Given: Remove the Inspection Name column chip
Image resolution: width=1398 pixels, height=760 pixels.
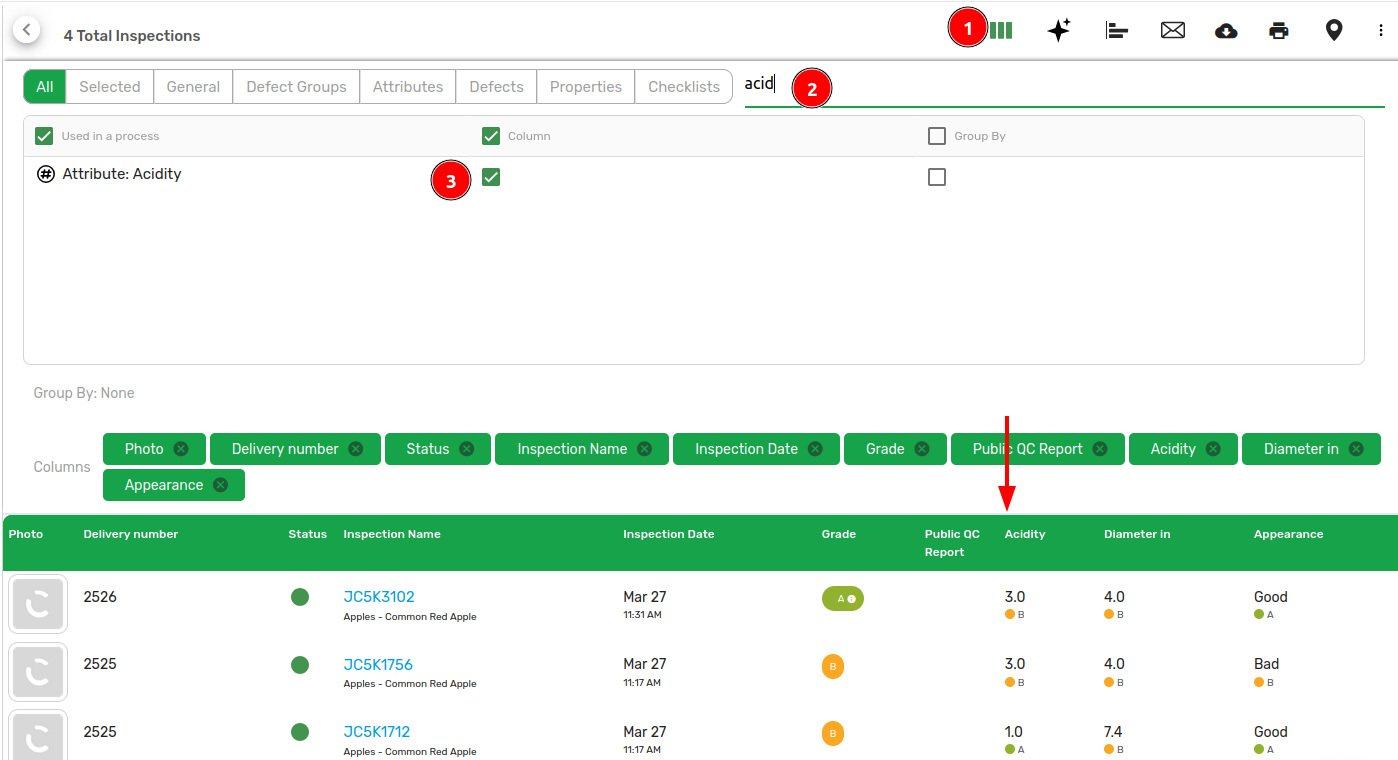Looking at the screenshot, I should (645, 449).
